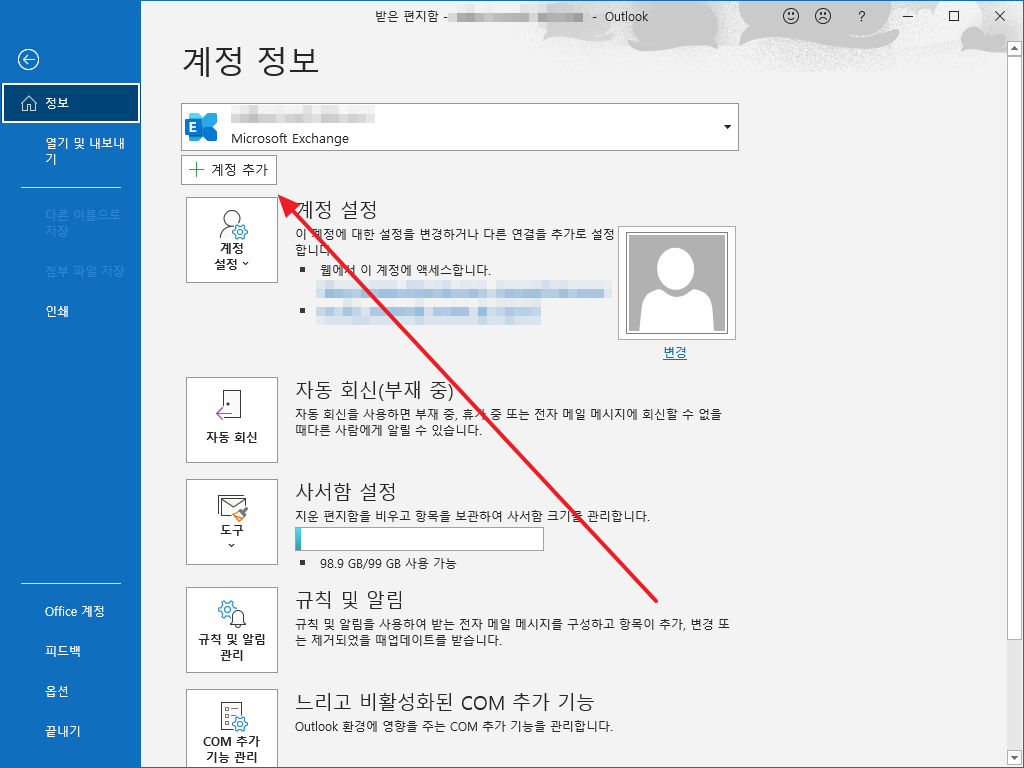1024x768 pixels.
Task: Click the 규칙 및 알림 heading
Action: pyautogui.click(x=349, y=599)
